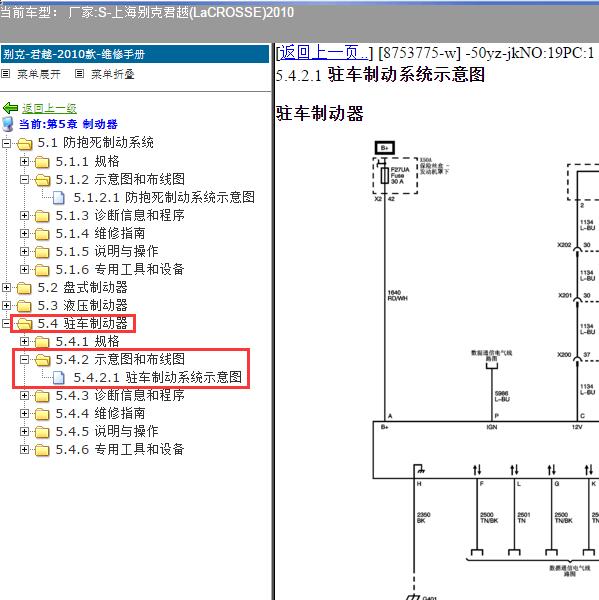The height and width of the screenshot is (600, 599).
Task: Click the 菜单折叠 text button
Action: coord(113,74)
